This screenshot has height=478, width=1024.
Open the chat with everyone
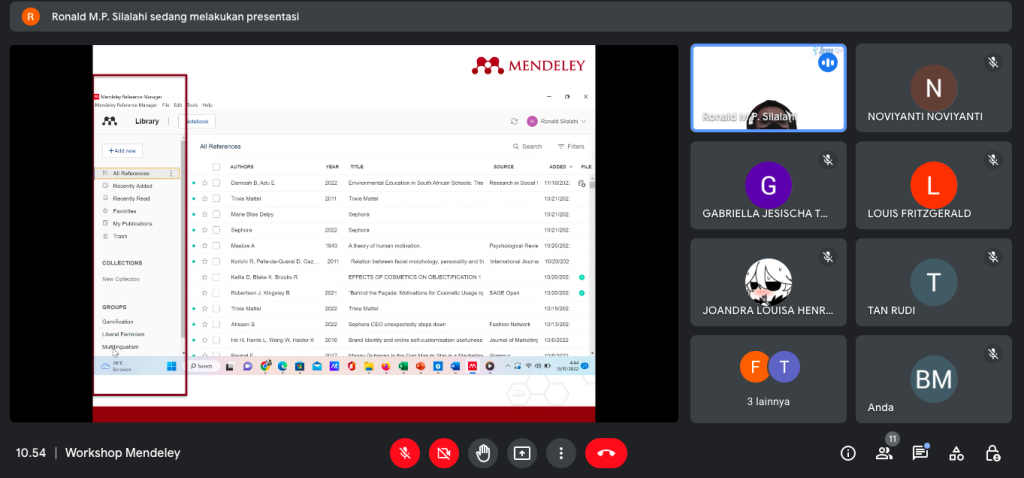920,453
